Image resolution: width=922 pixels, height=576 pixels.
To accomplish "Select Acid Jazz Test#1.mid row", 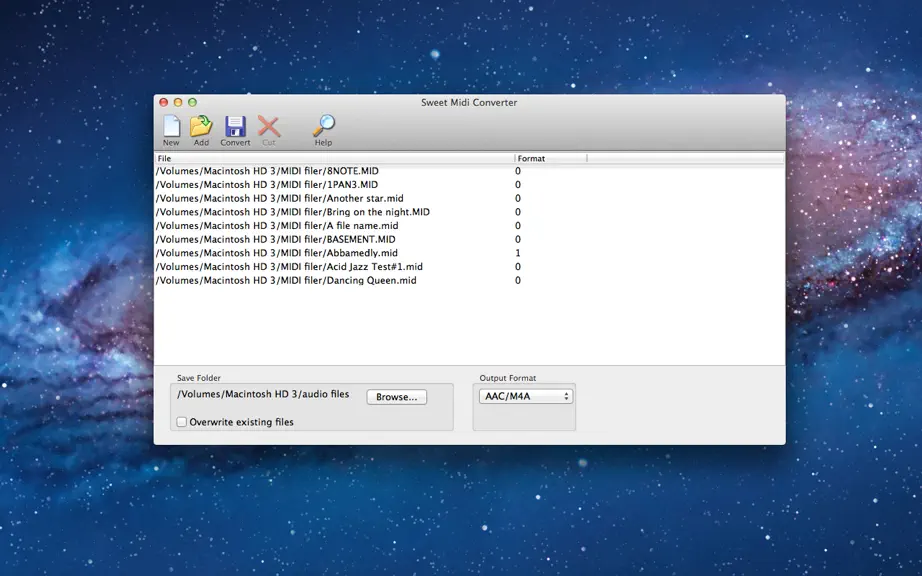I will click(x=469, y=267).
